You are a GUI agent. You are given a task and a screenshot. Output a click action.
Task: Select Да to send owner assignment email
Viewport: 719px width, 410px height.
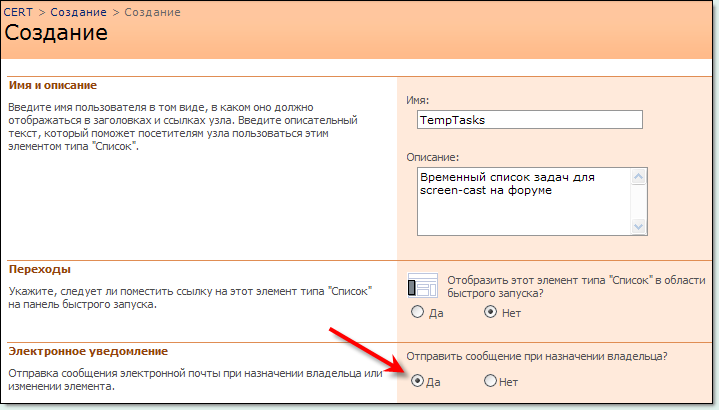[x=417, y=381]
